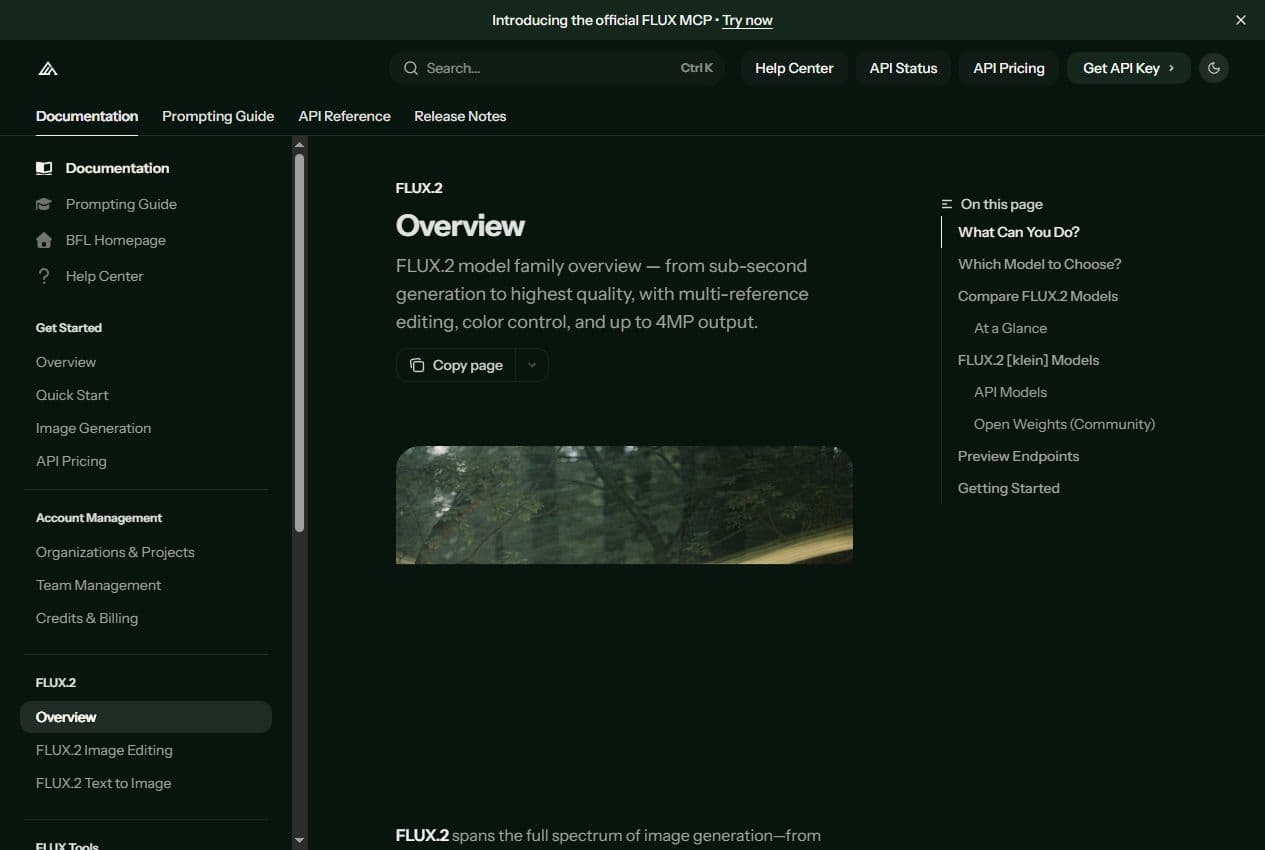Click the Prompting Guide graduation cap icon
This screenshot has height=850, width=1265.
pos(44,204)
